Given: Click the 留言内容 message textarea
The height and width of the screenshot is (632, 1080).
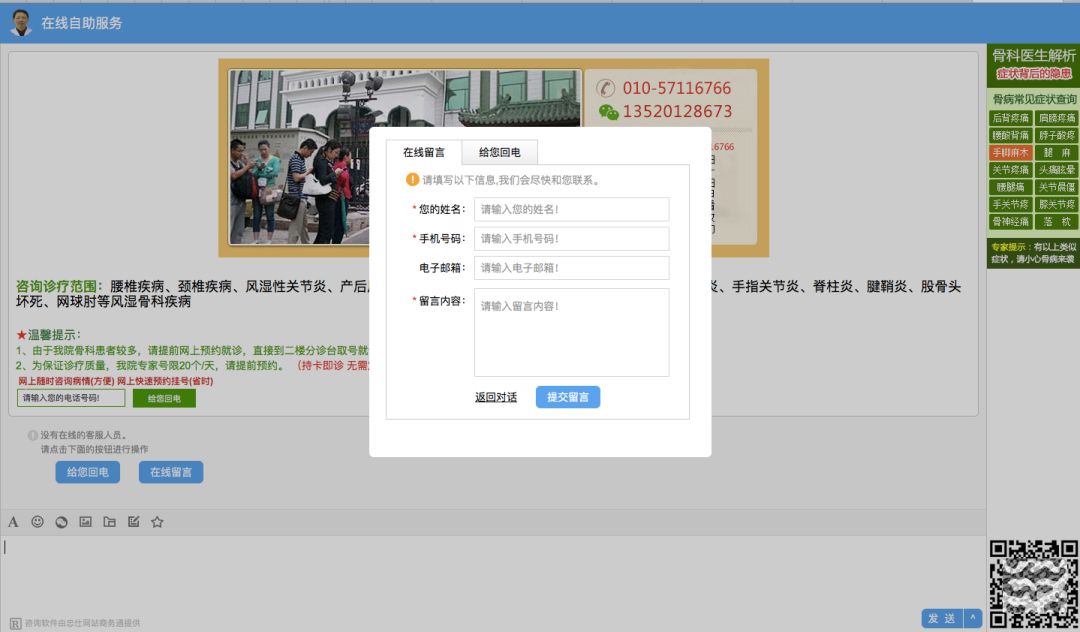Looking at the screenshot, I should 571,330.
